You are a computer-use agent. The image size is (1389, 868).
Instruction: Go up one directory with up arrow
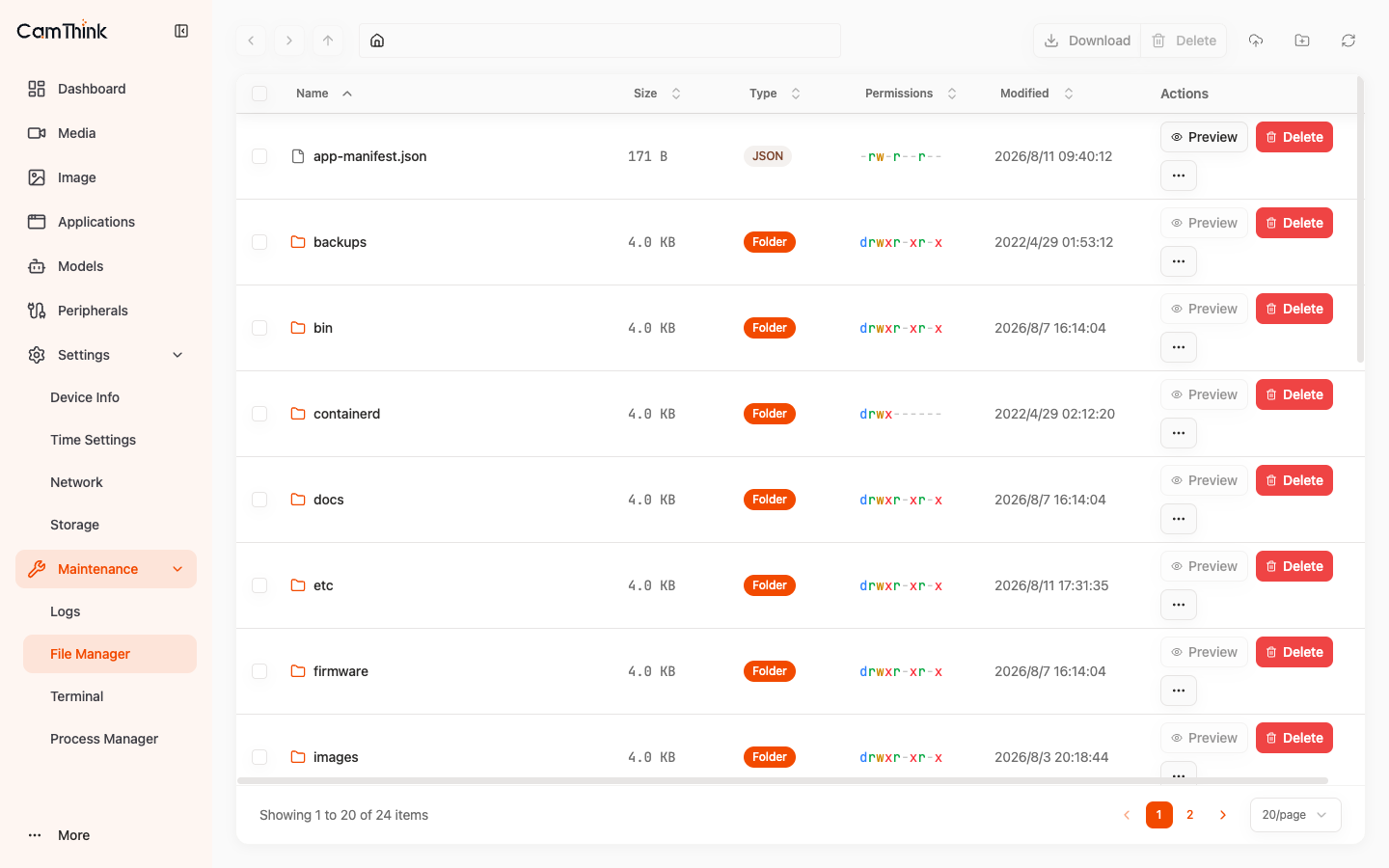coord(328,41)
